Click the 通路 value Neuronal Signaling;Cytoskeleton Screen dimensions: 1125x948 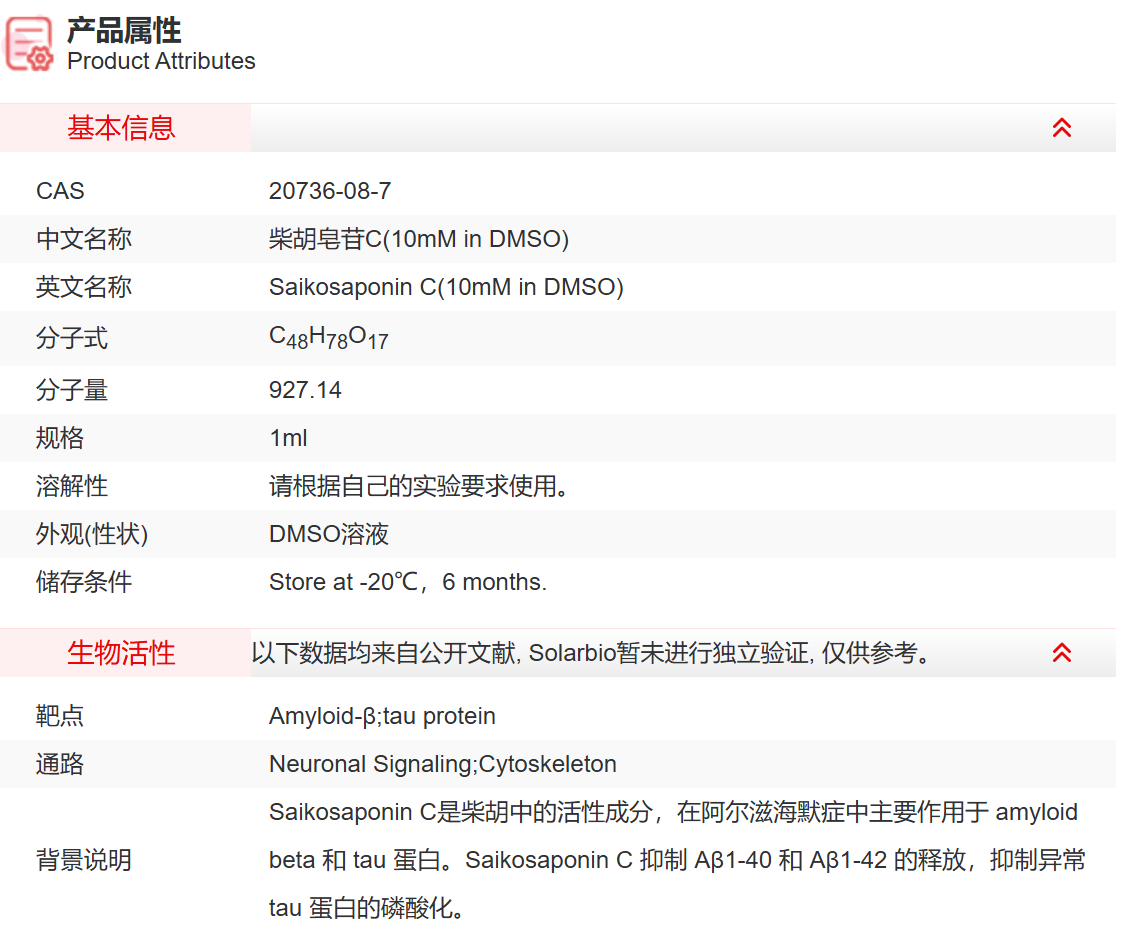[x=442, y=764]
